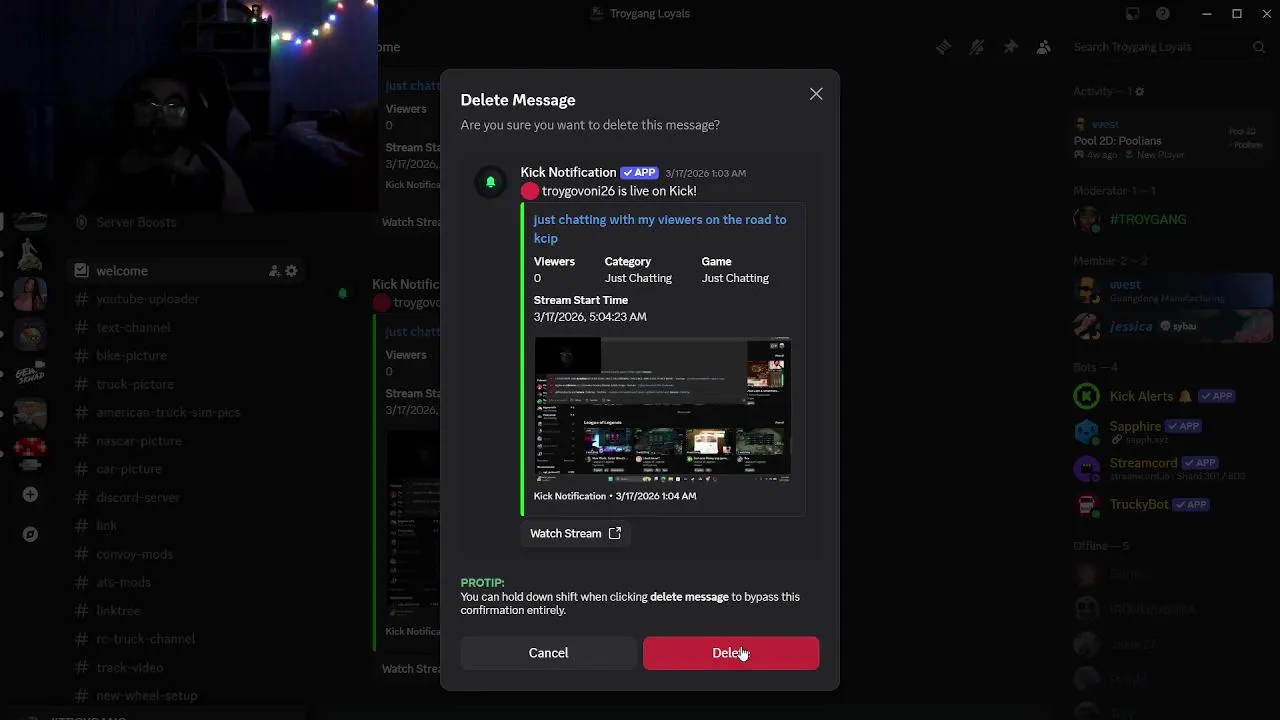Viewport: 1280px width, 720px height.
Task: Open edit channel gear on welcome
Action: click(x=291, y=271)
